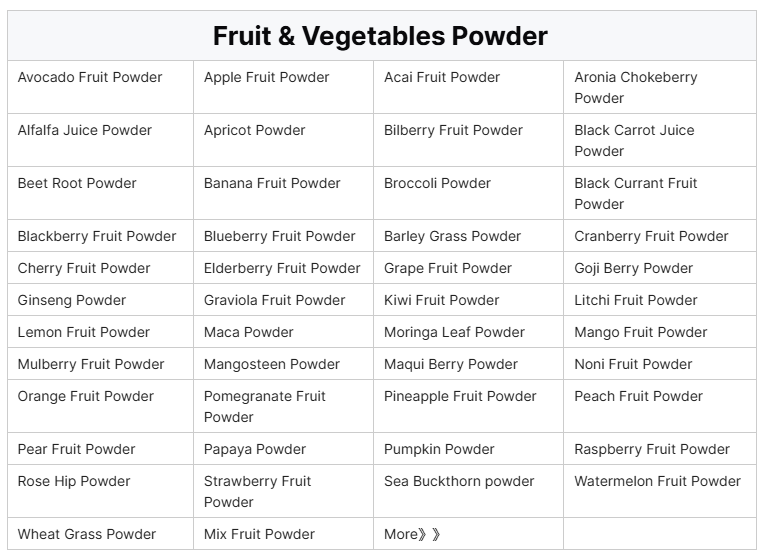The image size is (762, 555).
Task: Select Acai Fruit Powder in the table
Action: click(442, 77)
